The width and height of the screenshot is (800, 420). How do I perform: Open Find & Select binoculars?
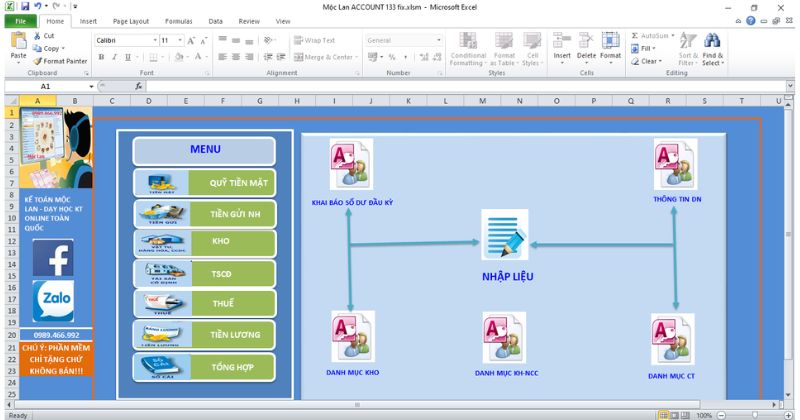point(712,49)
